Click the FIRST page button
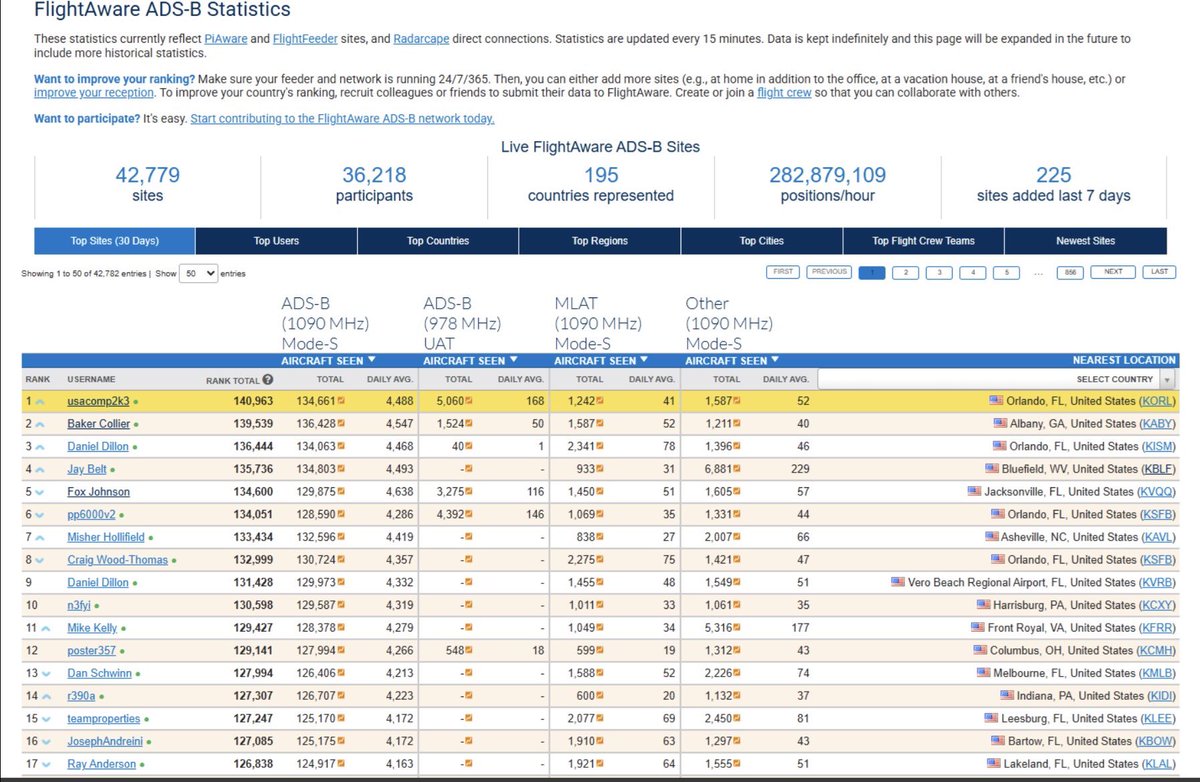The height and width of the screenshot is (782, 1200). point(784,272)
